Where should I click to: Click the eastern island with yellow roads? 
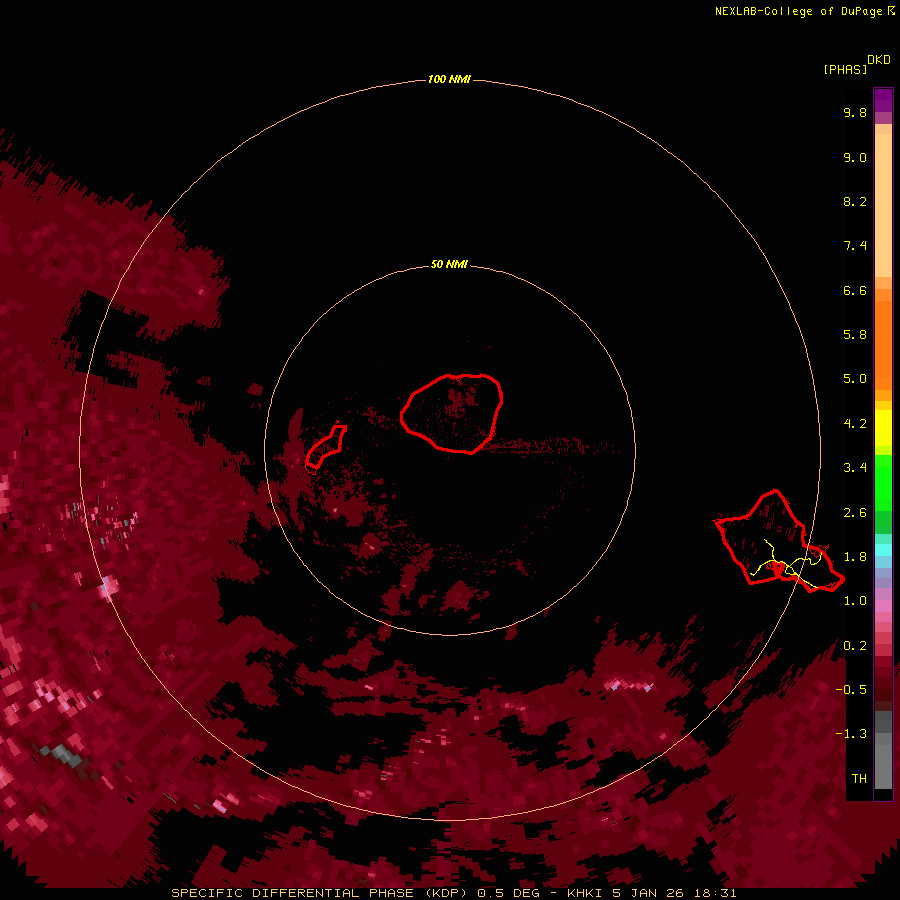coord(778,541)
